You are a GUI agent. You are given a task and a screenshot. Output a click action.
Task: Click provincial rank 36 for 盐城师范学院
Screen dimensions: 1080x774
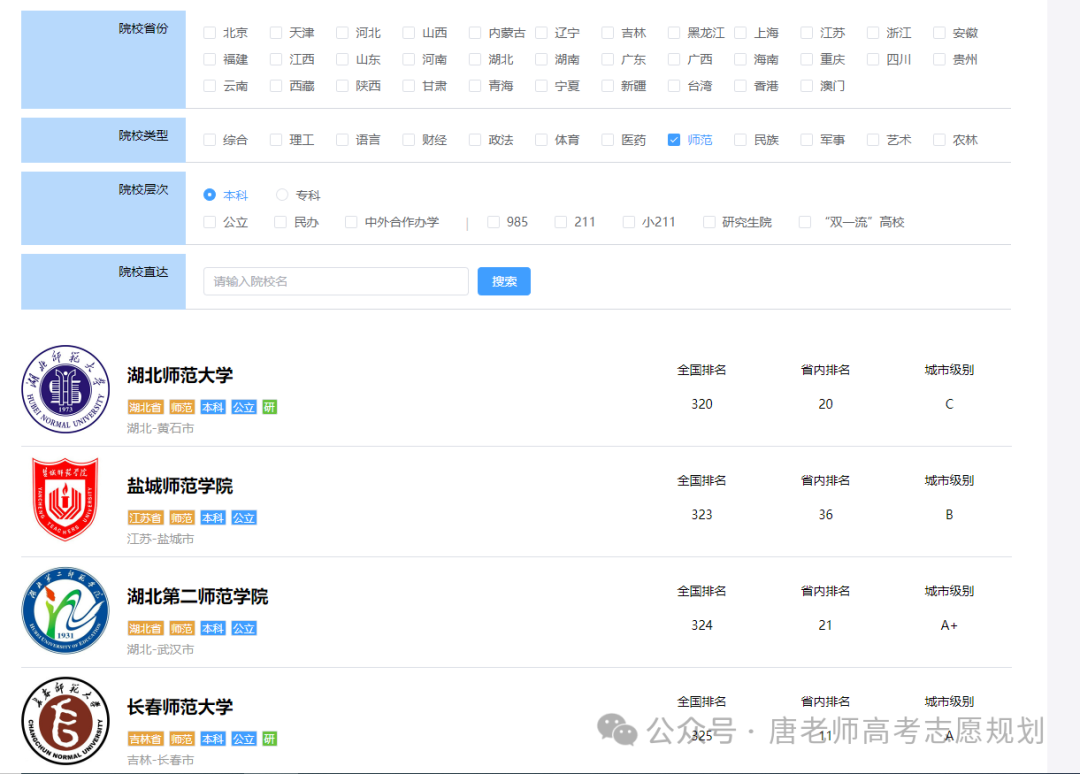[825, 514]
